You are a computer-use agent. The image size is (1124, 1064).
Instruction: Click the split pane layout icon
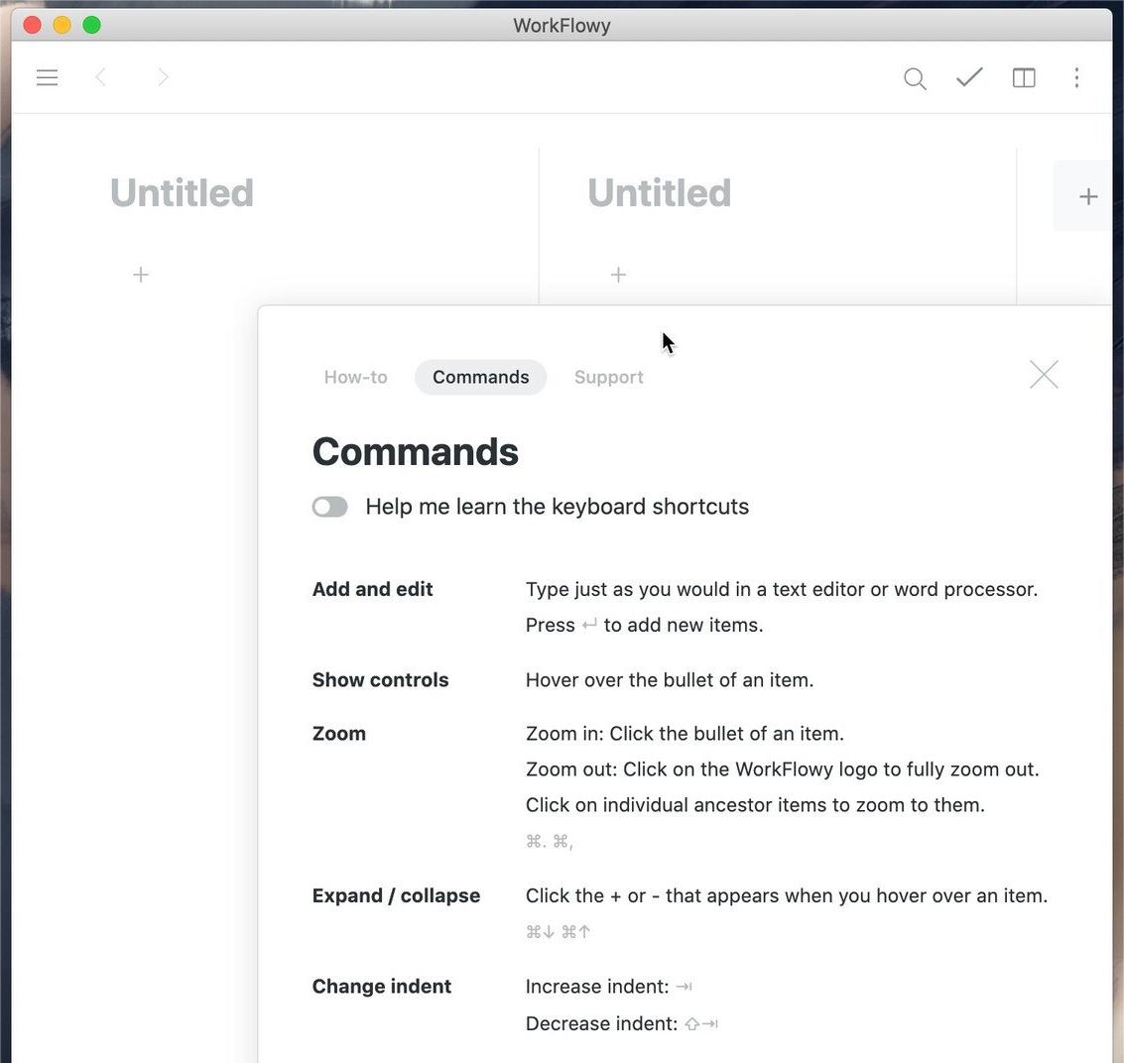(1024, 77)
